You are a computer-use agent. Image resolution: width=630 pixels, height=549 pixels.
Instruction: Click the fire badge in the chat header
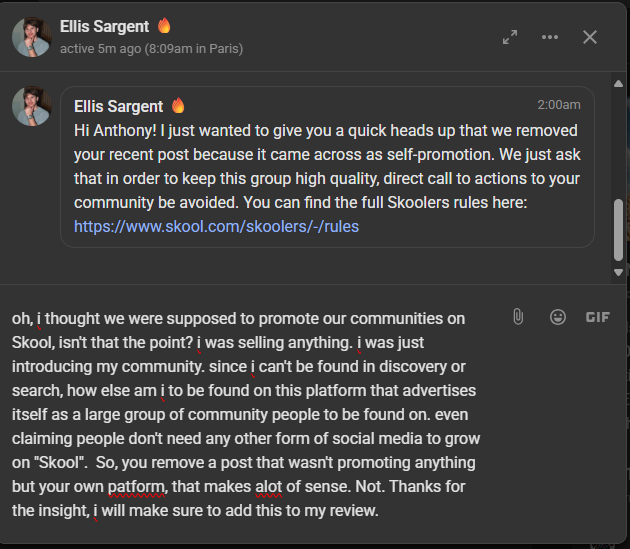(164, 26)
